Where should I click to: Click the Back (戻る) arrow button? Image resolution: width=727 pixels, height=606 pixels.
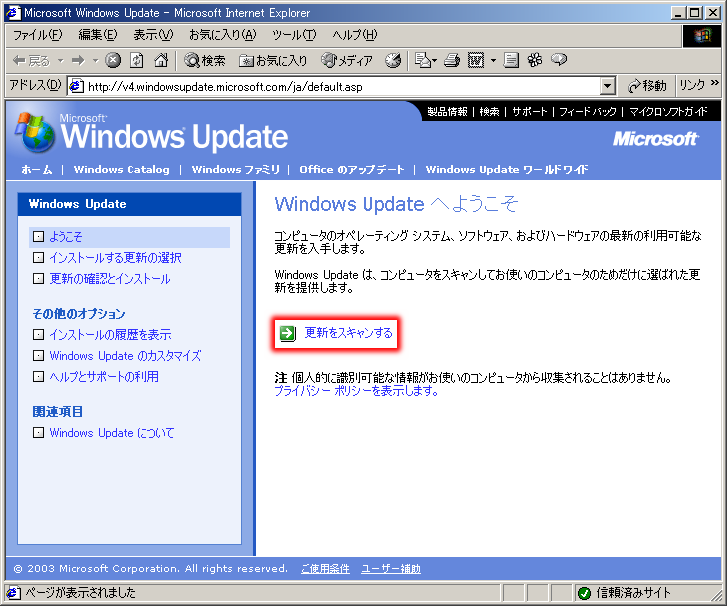tap(31, 60)
